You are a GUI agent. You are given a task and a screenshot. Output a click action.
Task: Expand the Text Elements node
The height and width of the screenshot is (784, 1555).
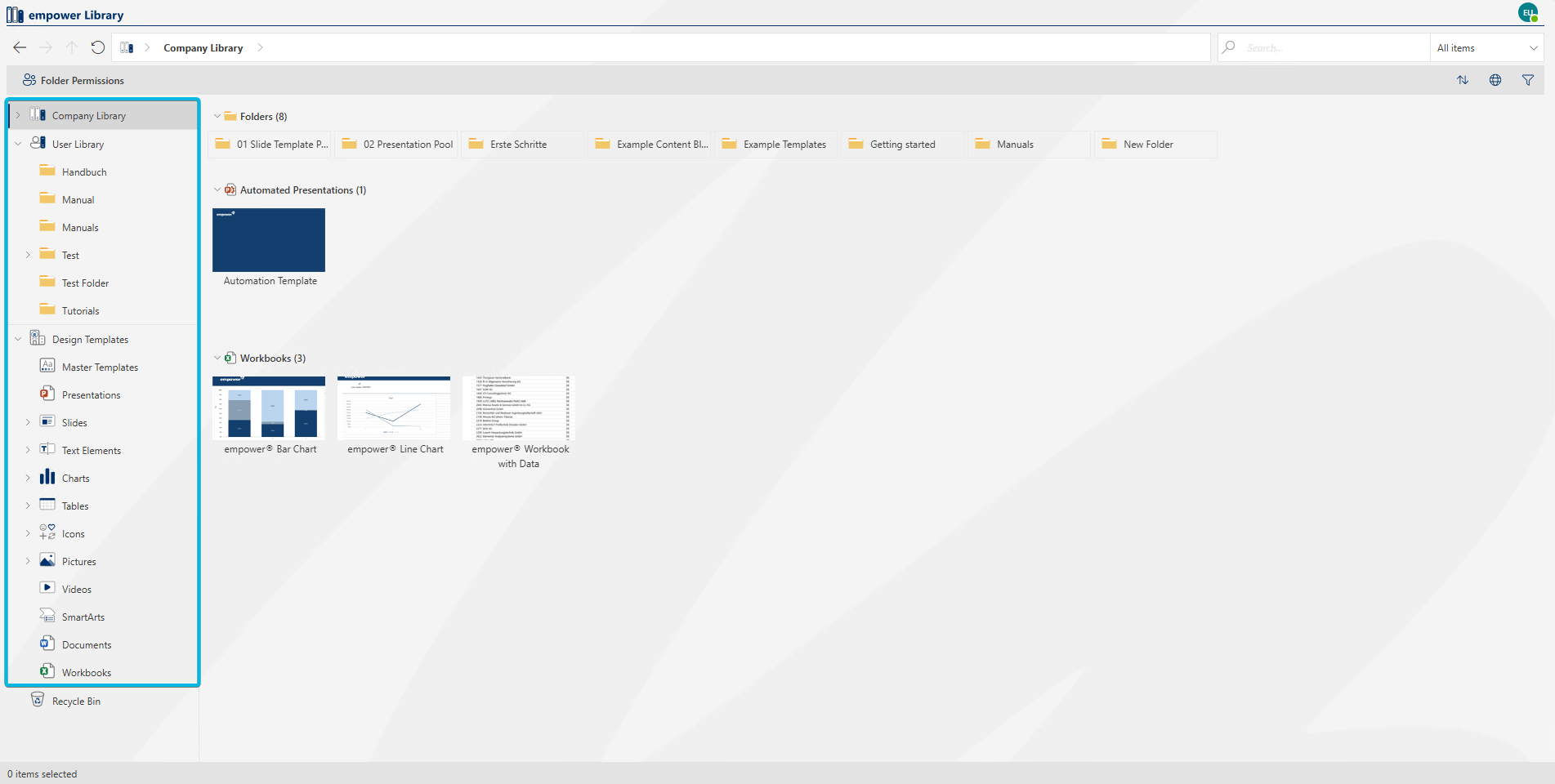point(28,450)
